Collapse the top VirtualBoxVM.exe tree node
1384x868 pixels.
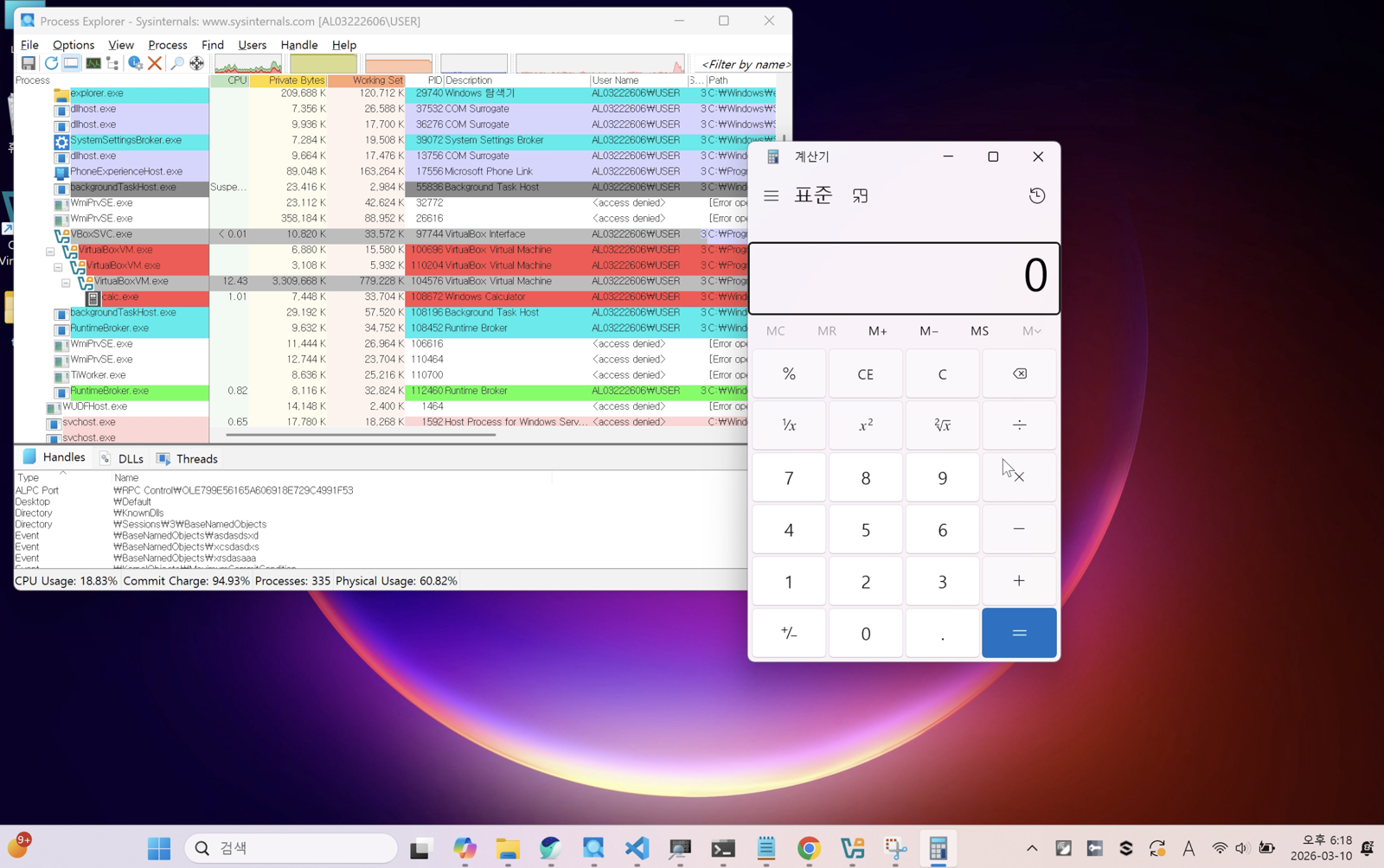click(50, 252)
